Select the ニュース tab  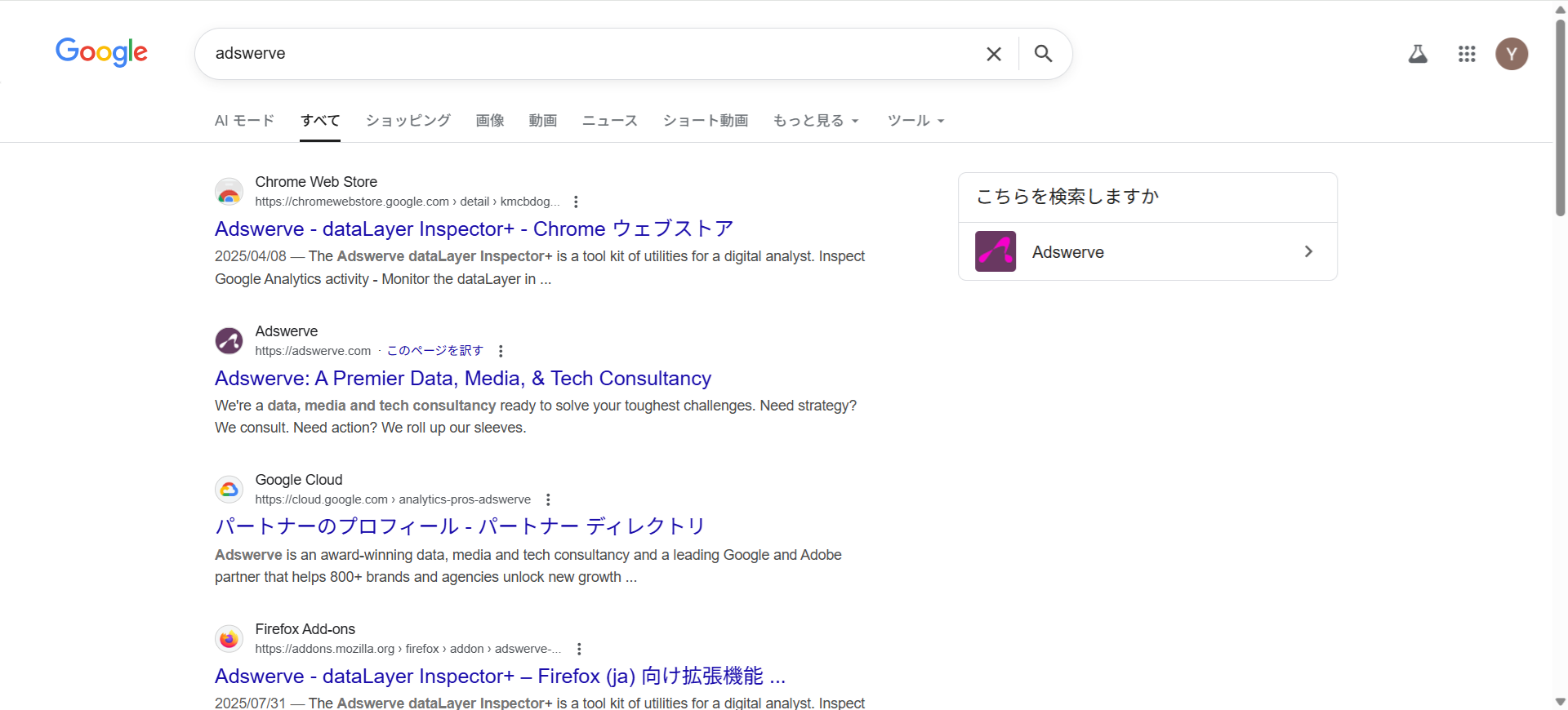click(609, 121)
